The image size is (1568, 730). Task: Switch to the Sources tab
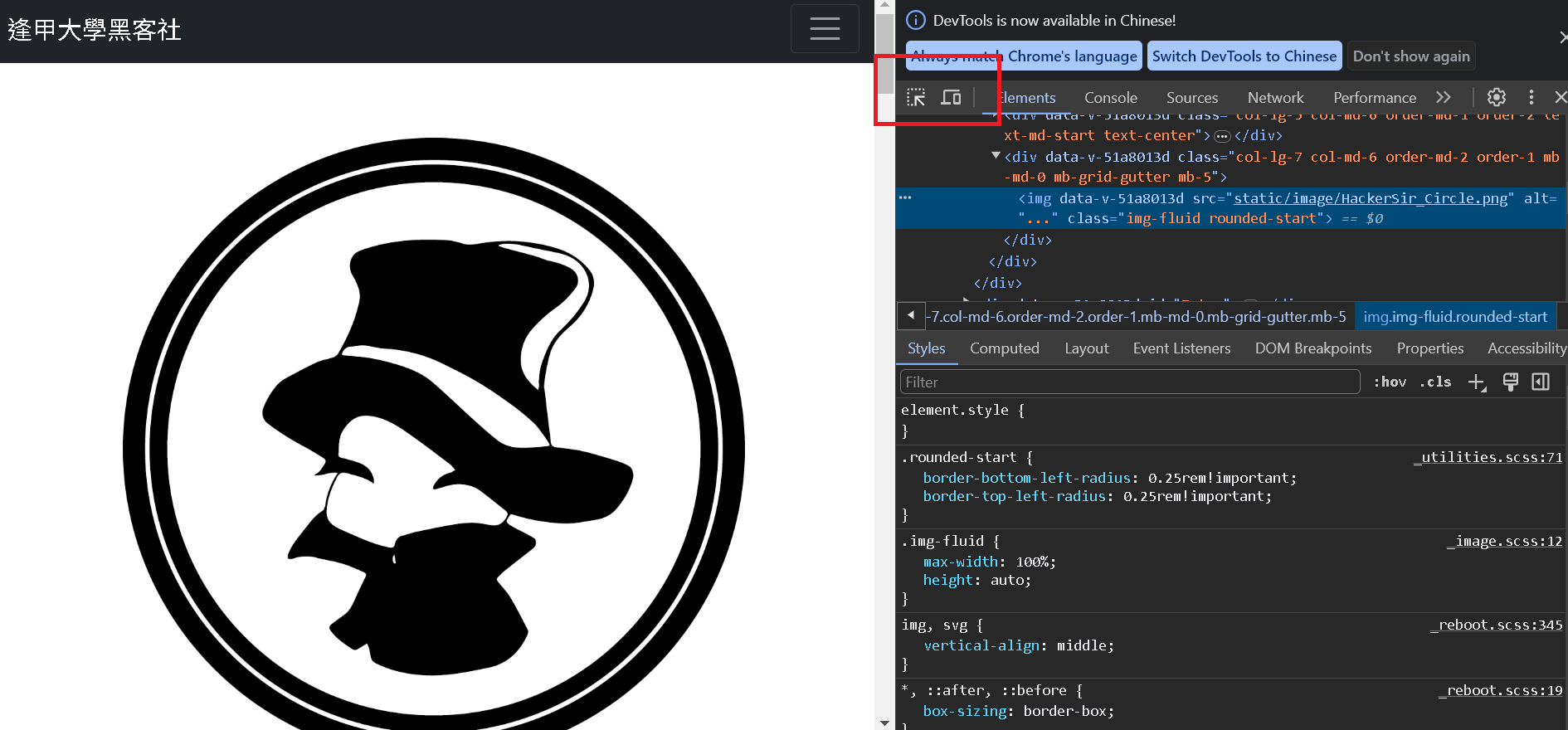(x=1191, y=98)
